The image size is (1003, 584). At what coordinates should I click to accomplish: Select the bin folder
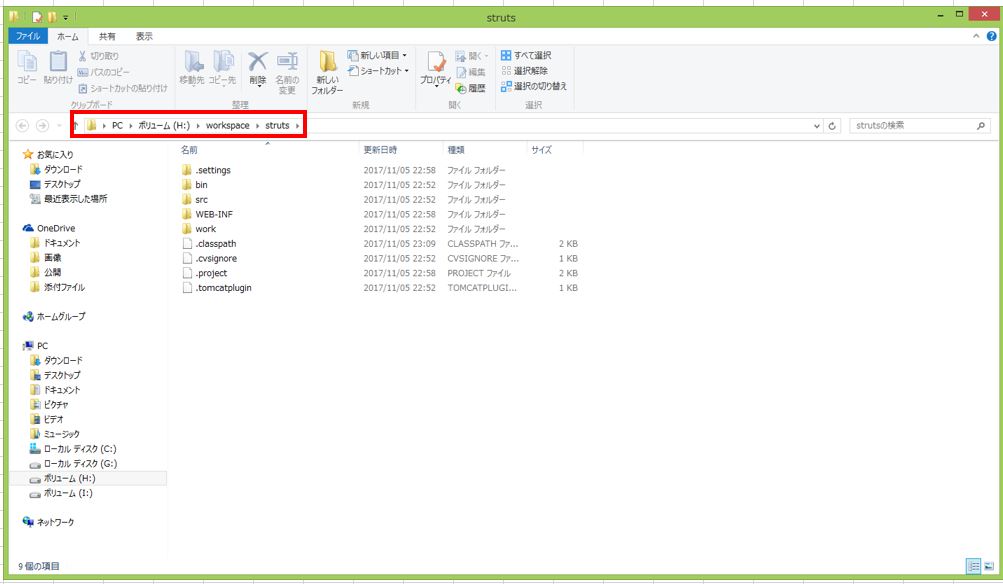[x=201, y=185]
